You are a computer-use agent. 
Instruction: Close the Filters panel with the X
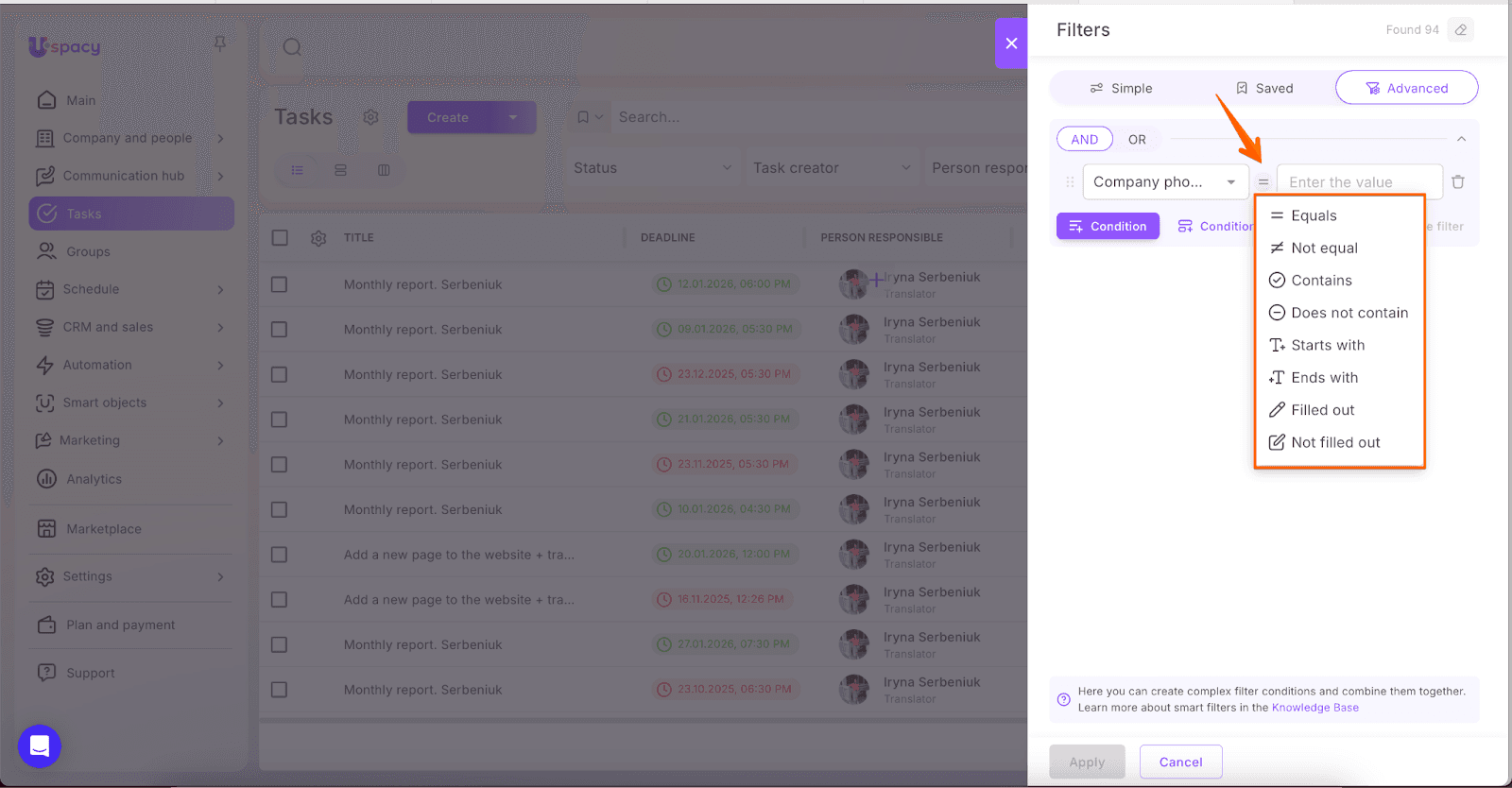(x=1011, y=43)
